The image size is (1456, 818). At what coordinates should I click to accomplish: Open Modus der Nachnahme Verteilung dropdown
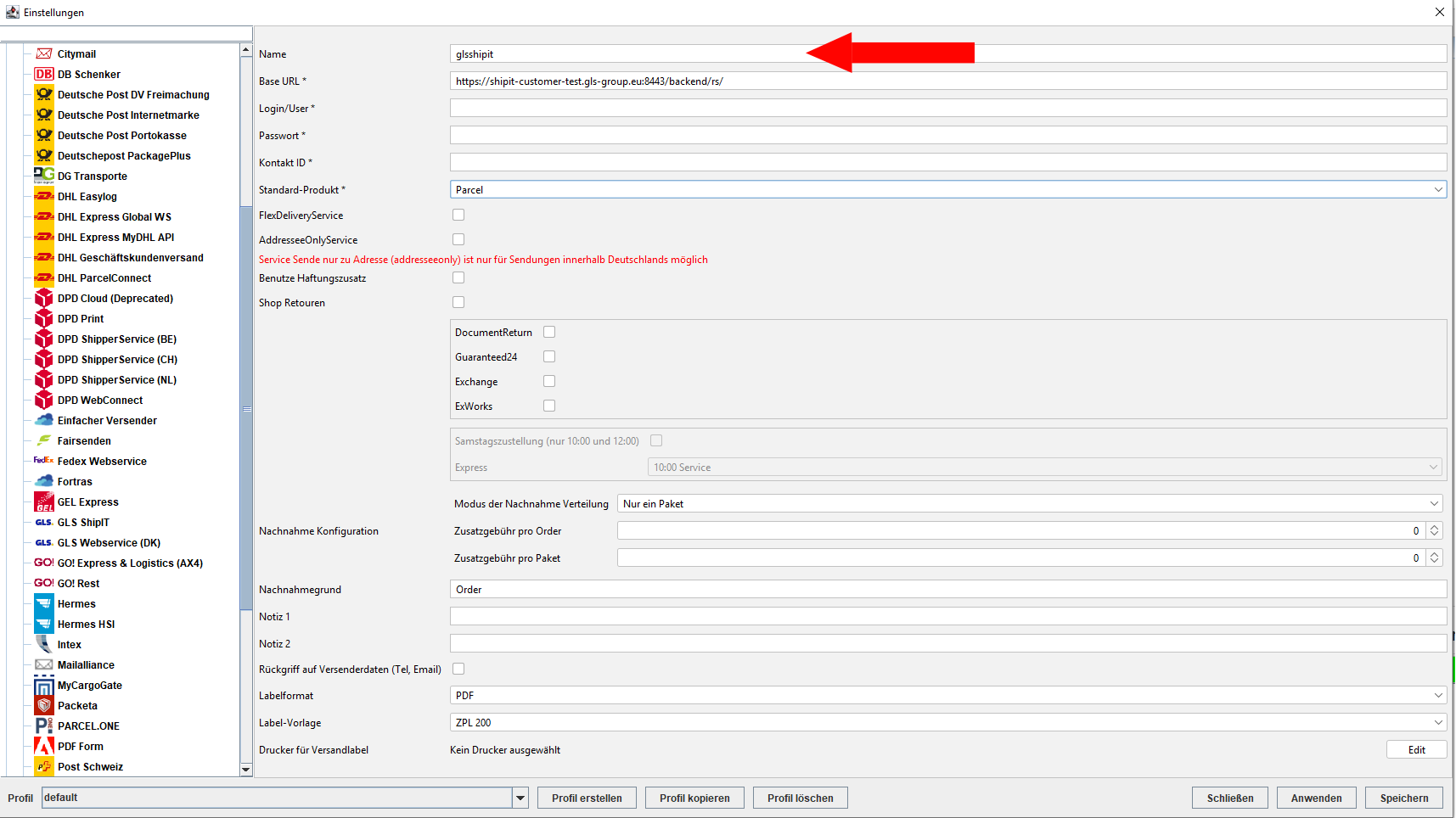(x=1030, y=503)
